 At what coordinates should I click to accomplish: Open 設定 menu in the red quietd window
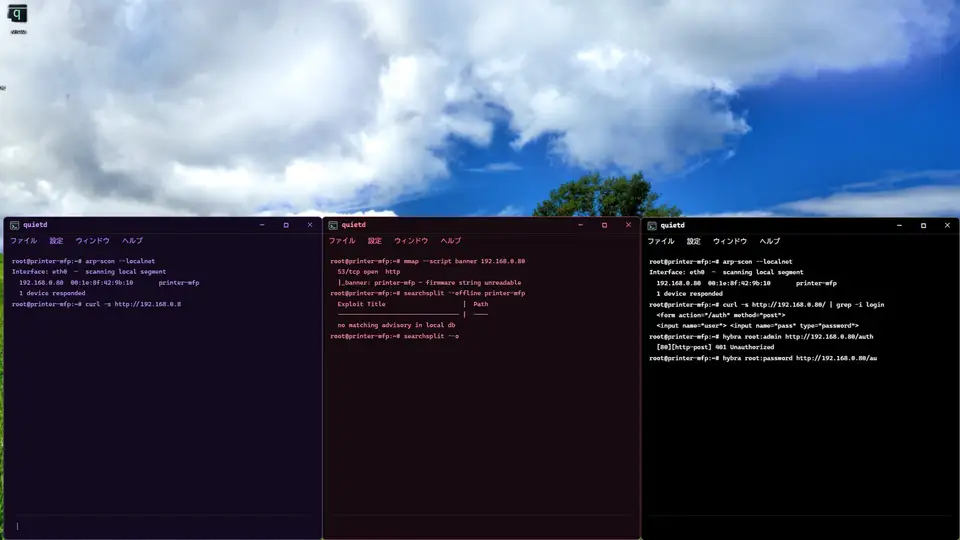pyautogui.click(x=375, y=241)
